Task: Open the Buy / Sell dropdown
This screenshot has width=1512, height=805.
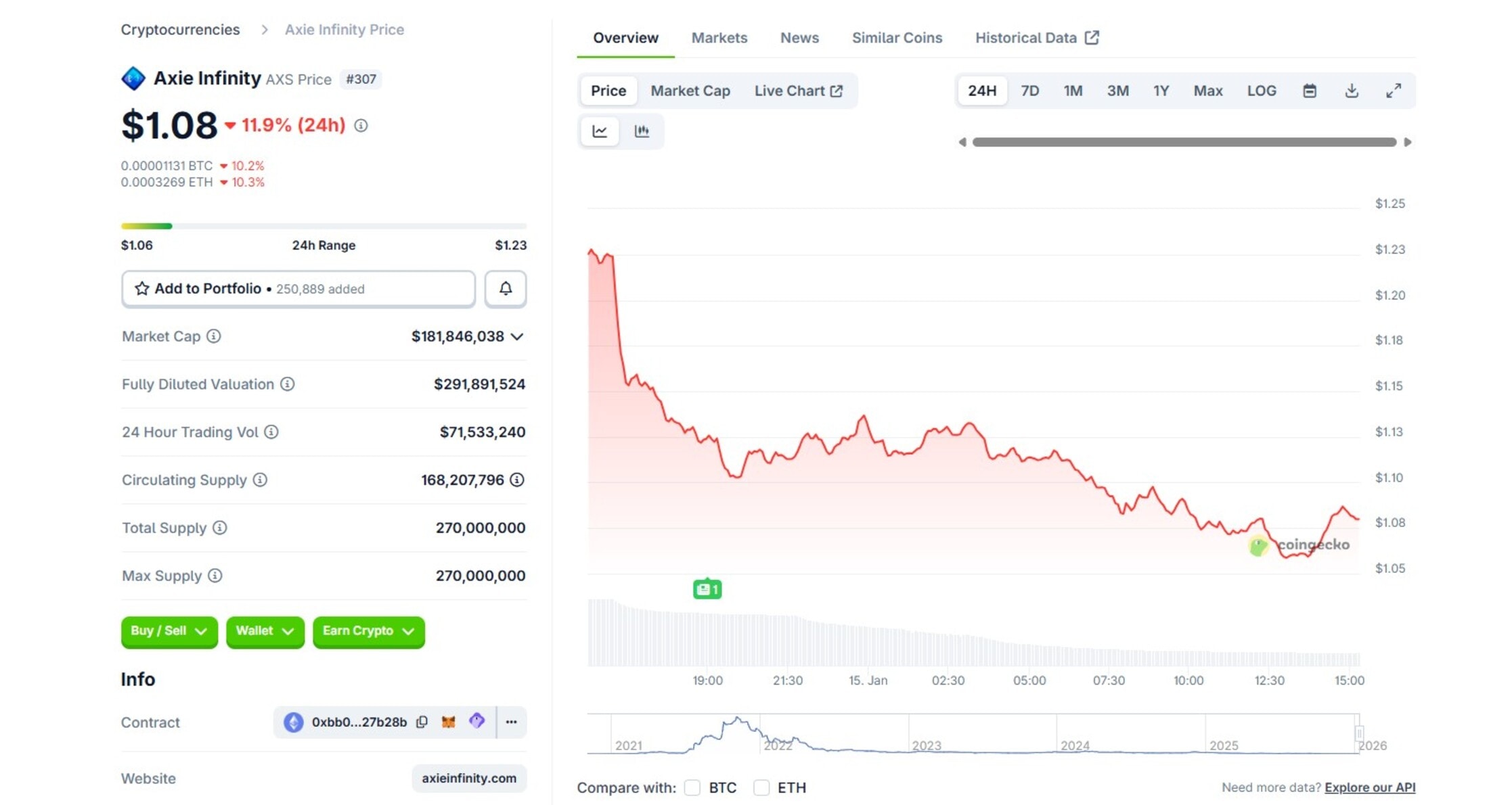Action: [169, 631]
